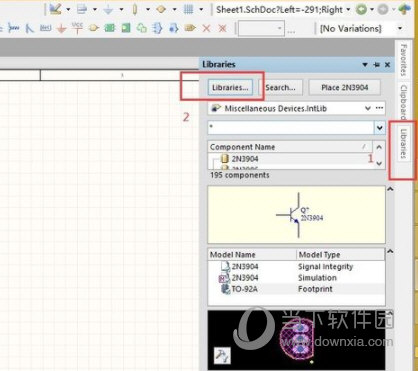418x371 pixels.
Task: Click the ellipsis beside the toolbar combo box
Action: [x=291, y=32]
